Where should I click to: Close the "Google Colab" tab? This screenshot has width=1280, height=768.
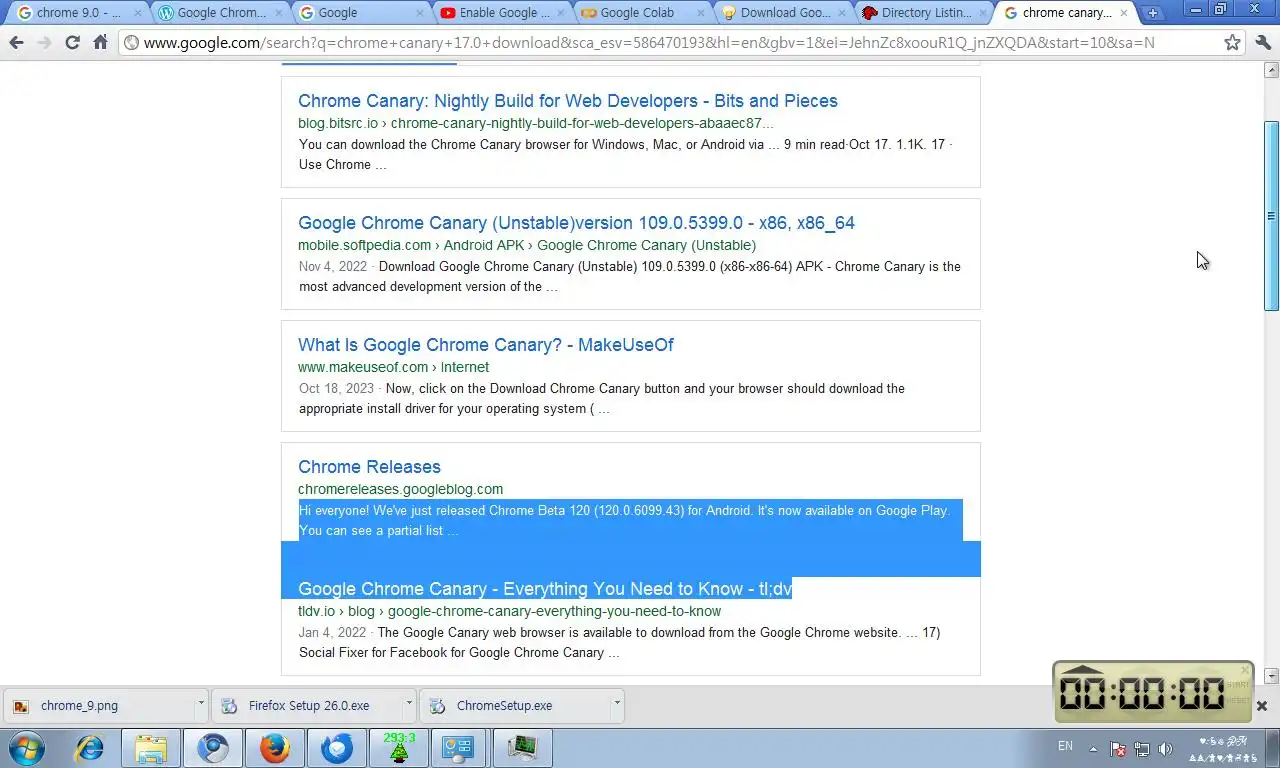point(700,13)
